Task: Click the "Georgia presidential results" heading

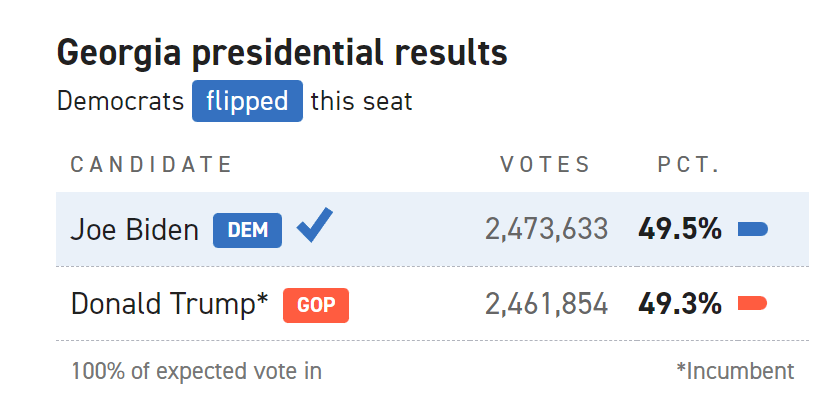Action: [282, 53]
